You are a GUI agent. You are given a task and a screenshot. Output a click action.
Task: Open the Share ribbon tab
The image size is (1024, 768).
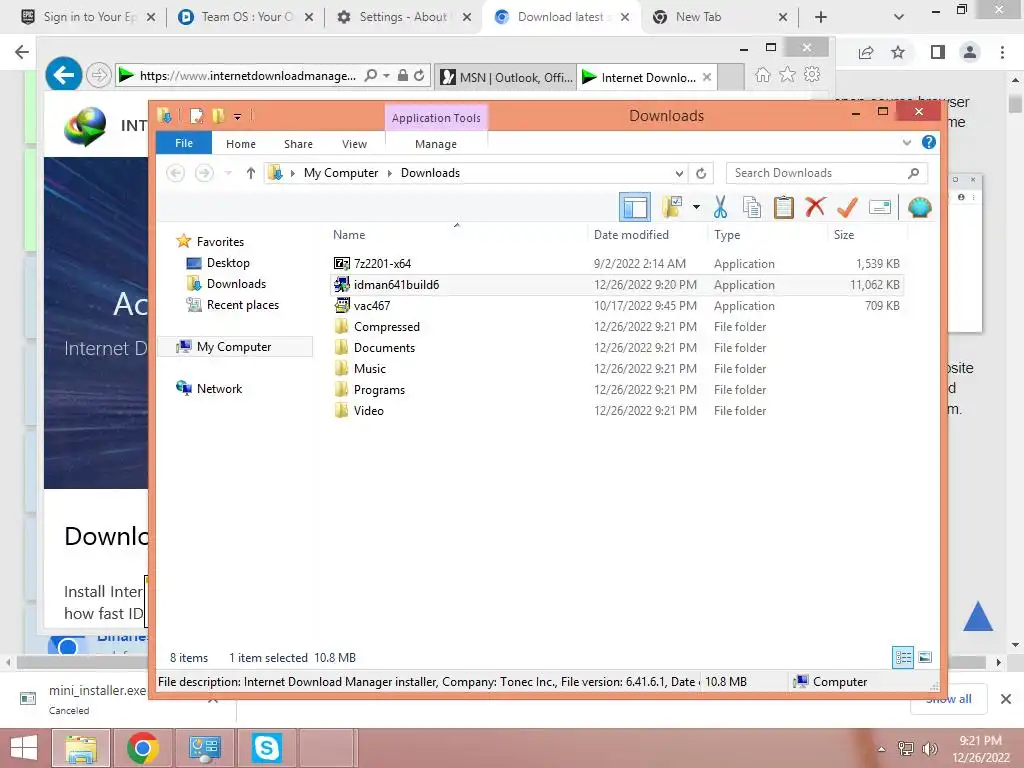(298, 144)
